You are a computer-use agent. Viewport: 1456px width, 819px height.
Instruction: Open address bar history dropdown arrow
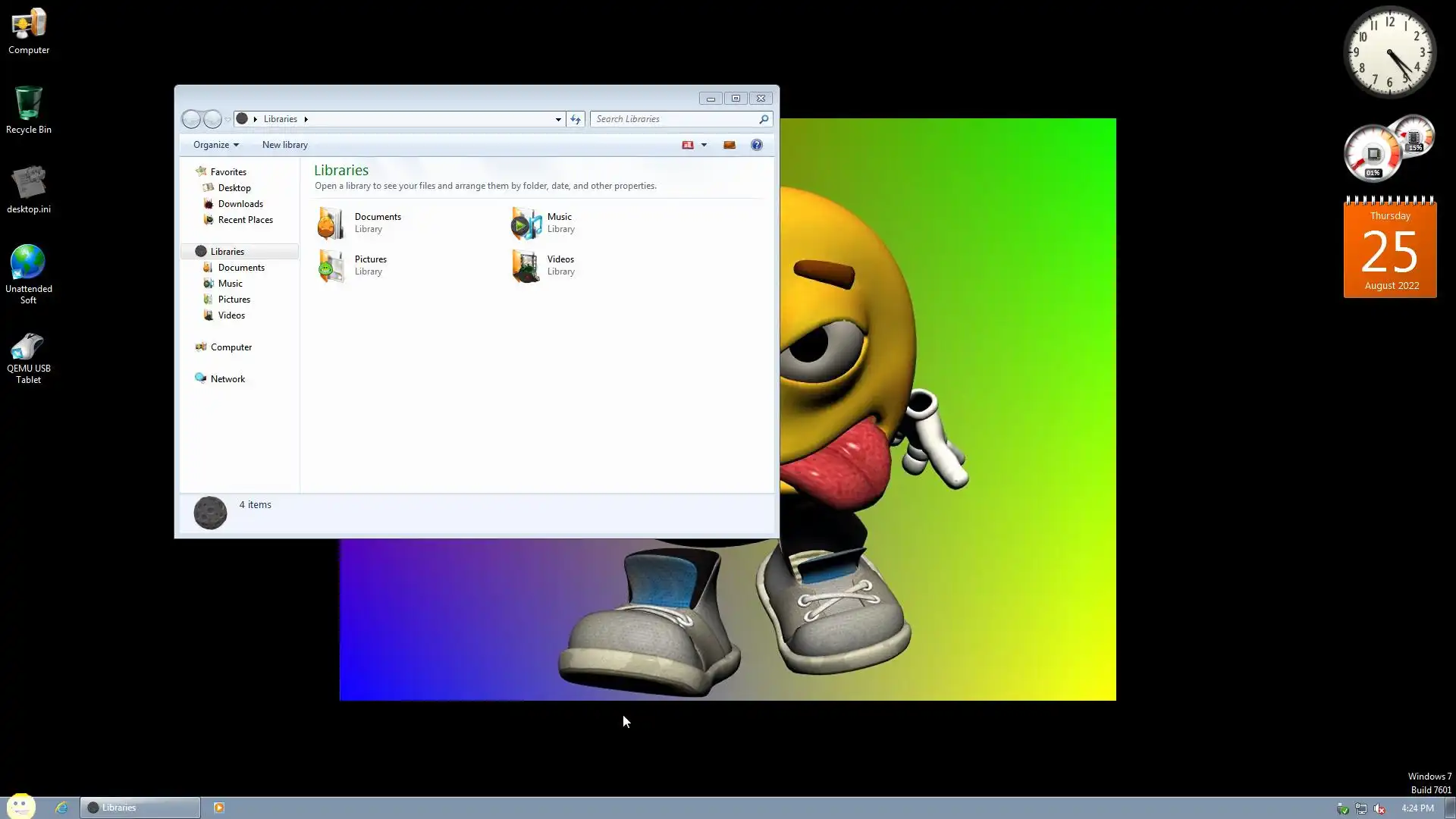[558, 119]
